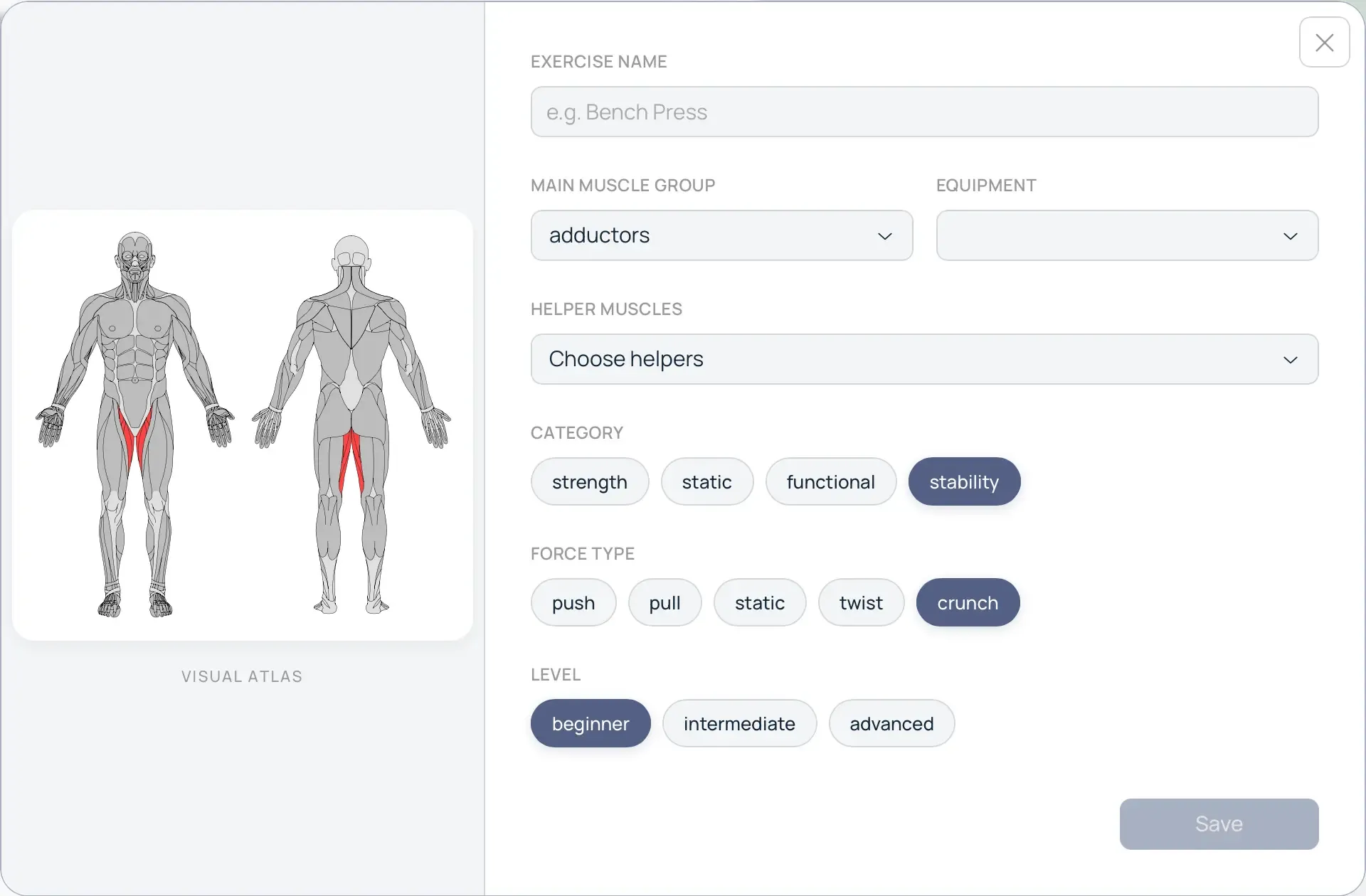Viewport: 1366px width, 896px height.
Task: Choose the static category option
Action: click(706, 481)
